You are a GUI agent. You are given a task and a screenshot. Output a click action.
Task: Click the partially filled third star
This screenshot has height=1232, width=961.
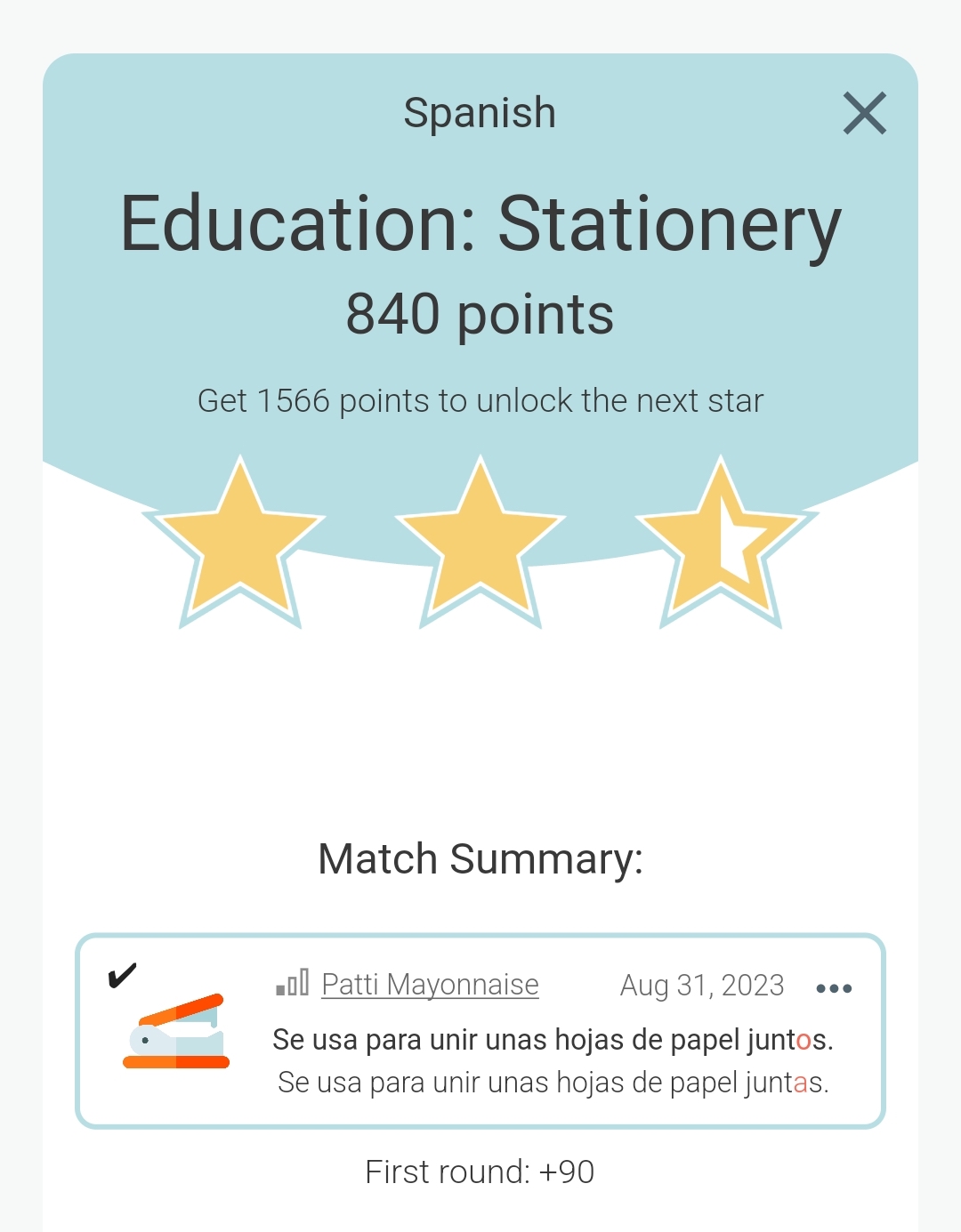tap(722, 543)
